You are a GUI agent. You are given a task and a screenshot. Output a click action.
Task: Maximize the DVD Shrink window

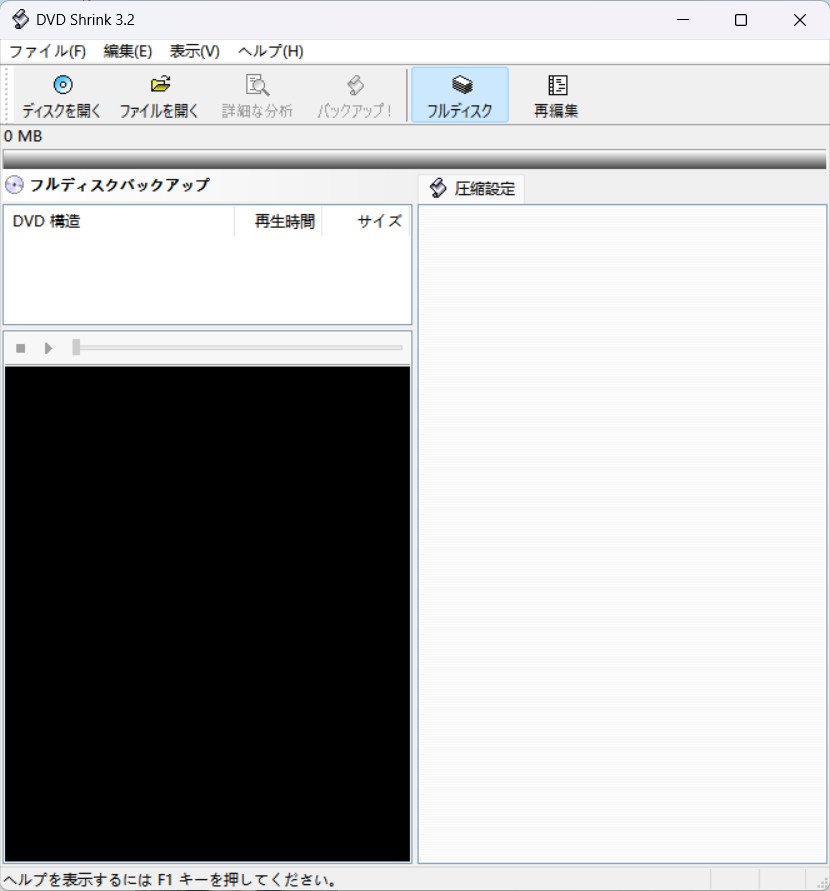pyautogui.click(x=741, y=20)
